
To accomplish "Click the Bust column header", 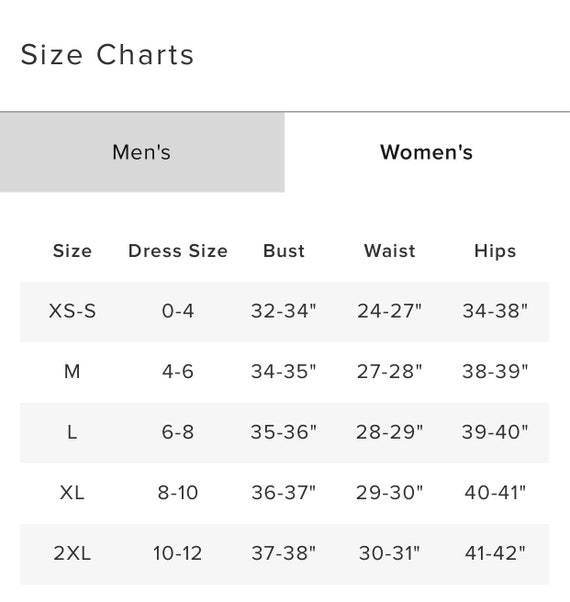I will pyautogui.click(x=284, y=251).
